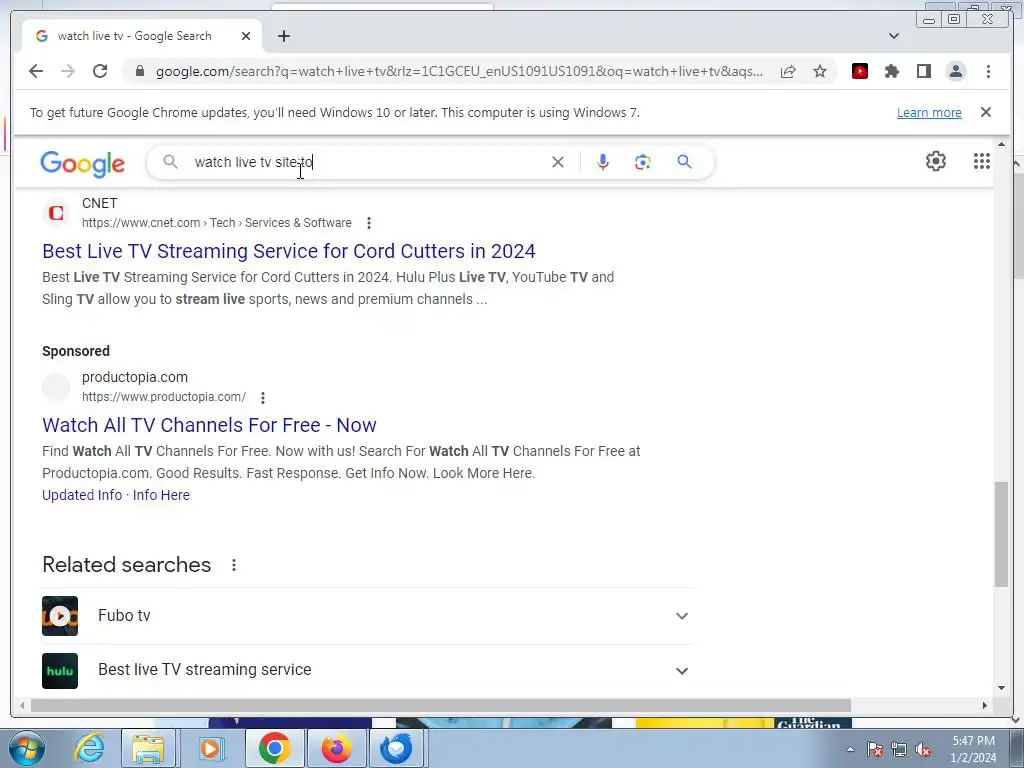Go to the Google logo homepage
This screenshot has width=1024, height=768.
(82, 163)
